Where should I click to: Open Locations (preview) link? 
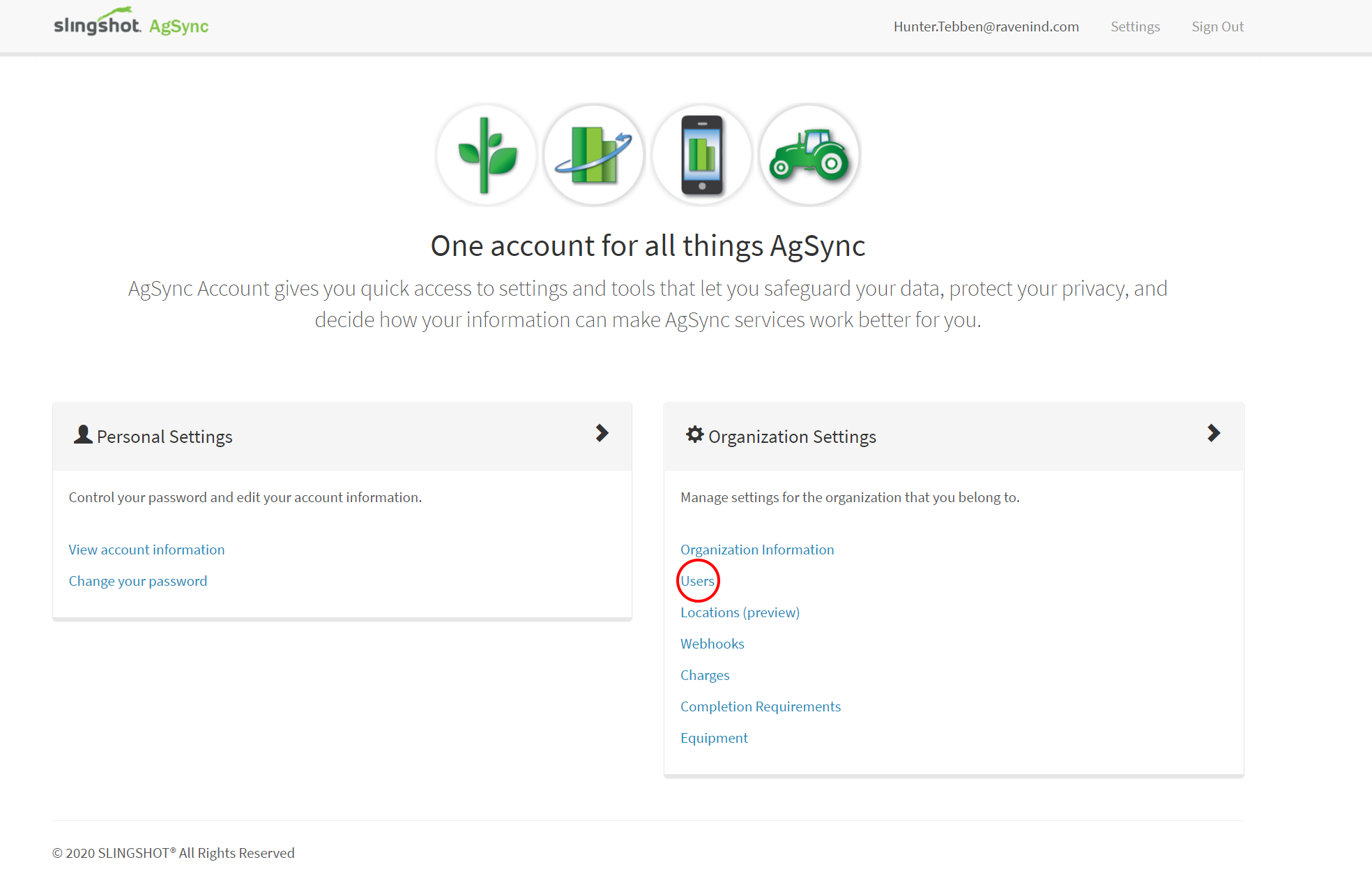coord(740,612)
